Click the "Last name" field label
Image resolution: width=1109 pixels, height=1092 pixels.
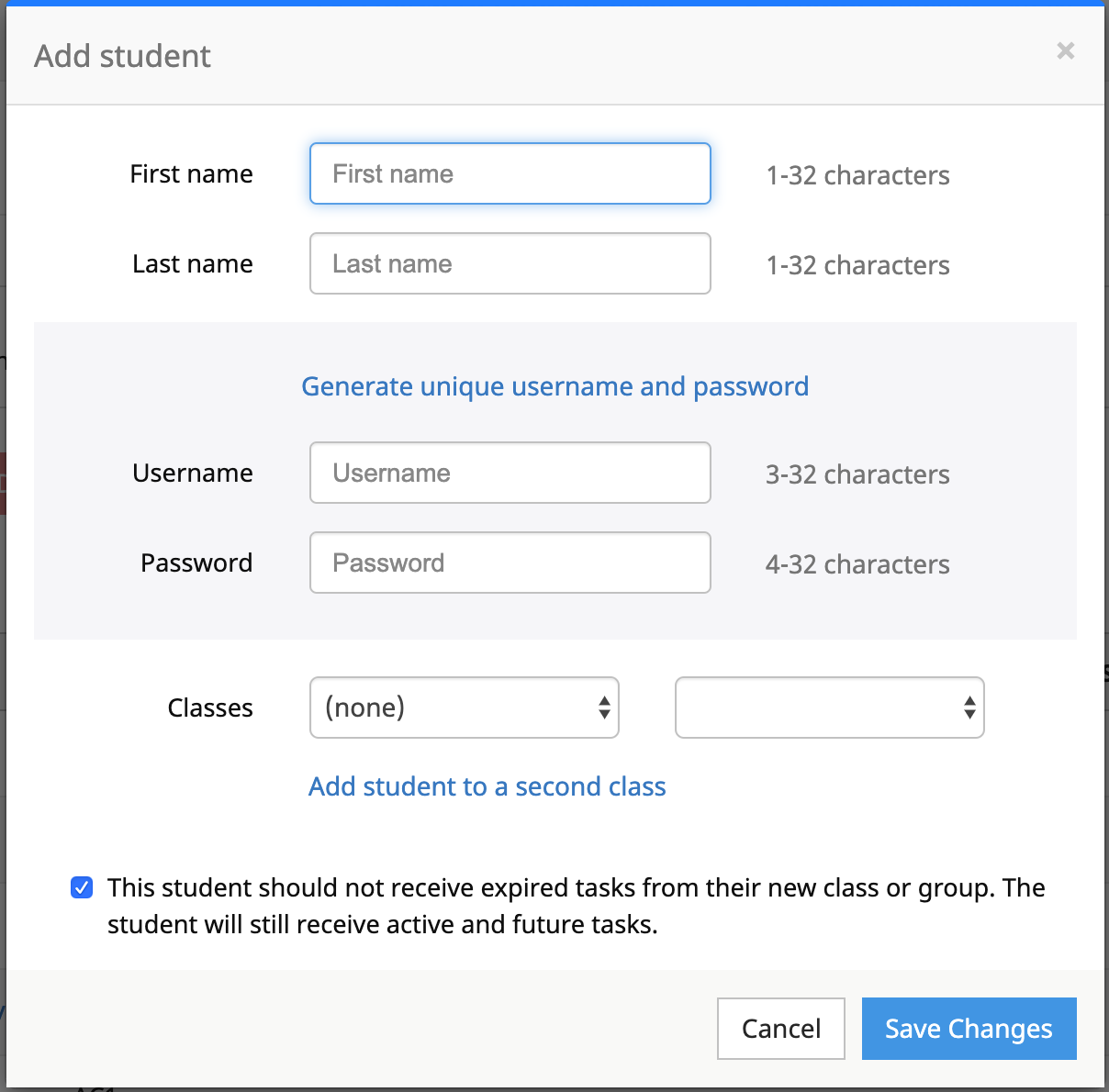193,264
